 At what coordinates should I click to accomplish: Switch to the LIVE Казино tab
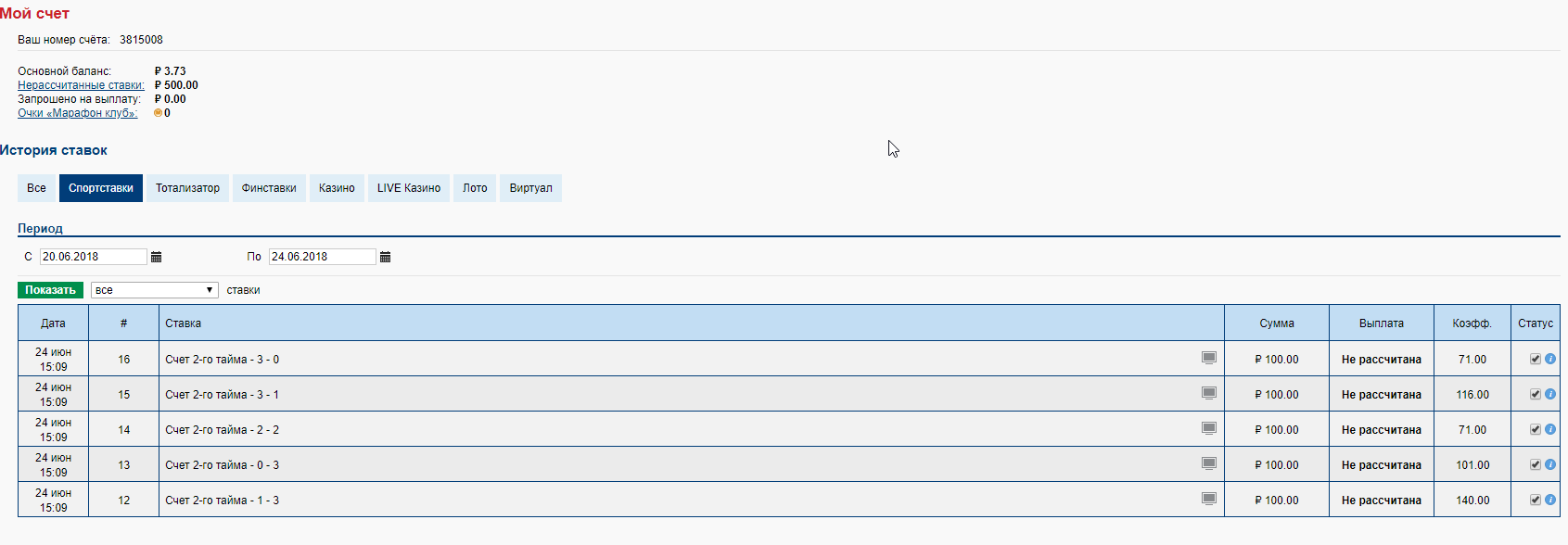coord(408,188)
